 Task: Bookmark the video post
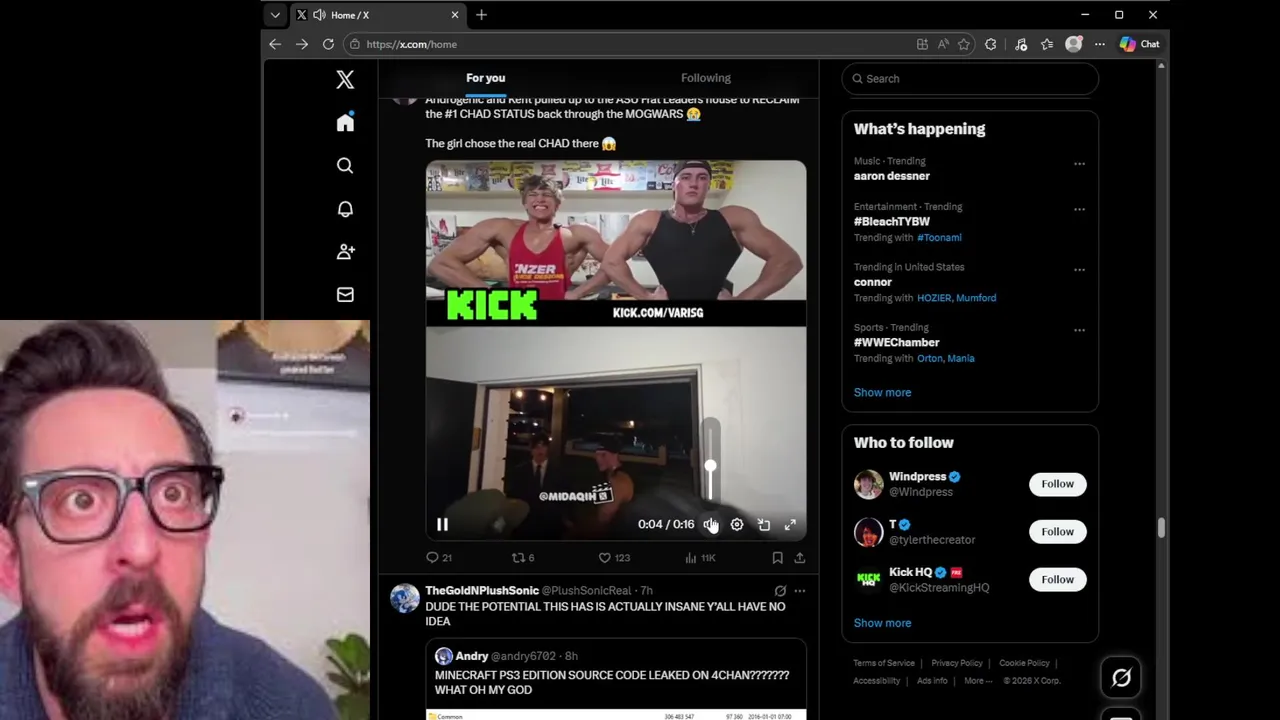pyautogui.click(x=777, y=558)
